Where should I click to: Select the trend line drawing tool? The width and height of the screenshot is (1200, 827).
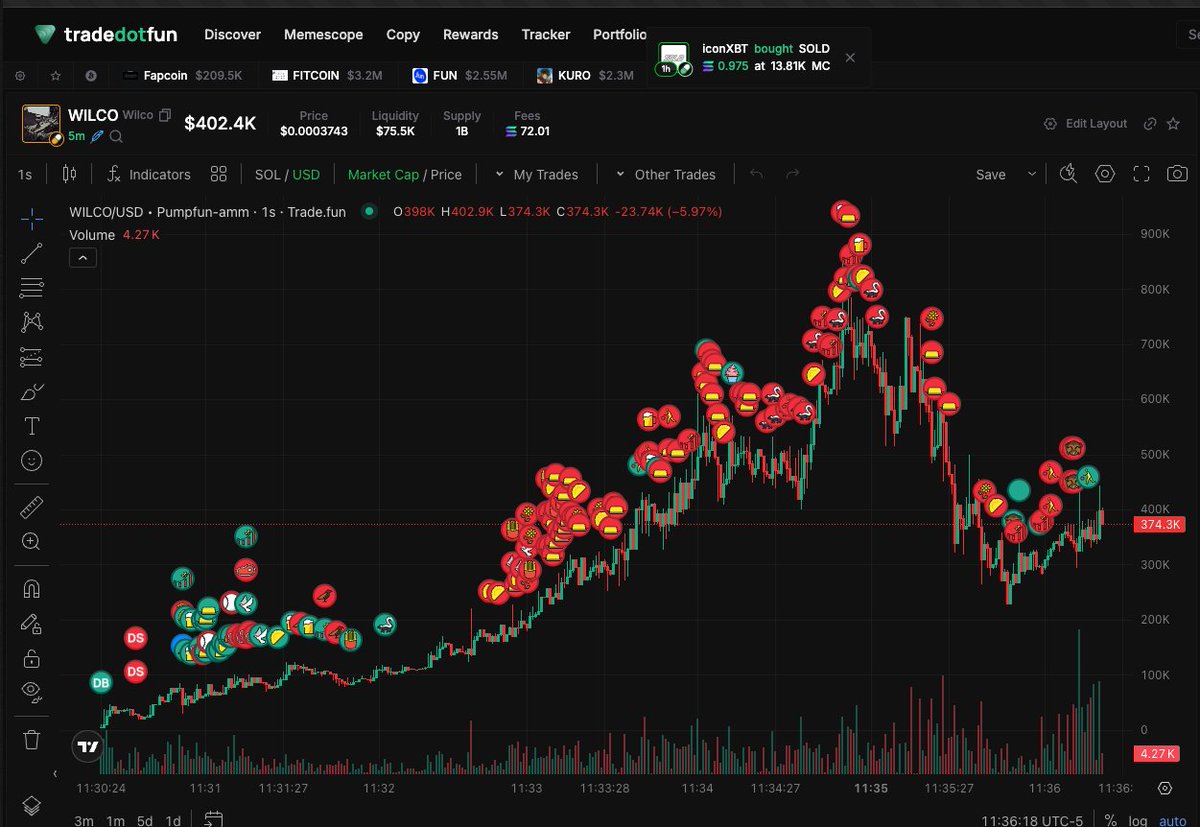click(x=31, y=253)
